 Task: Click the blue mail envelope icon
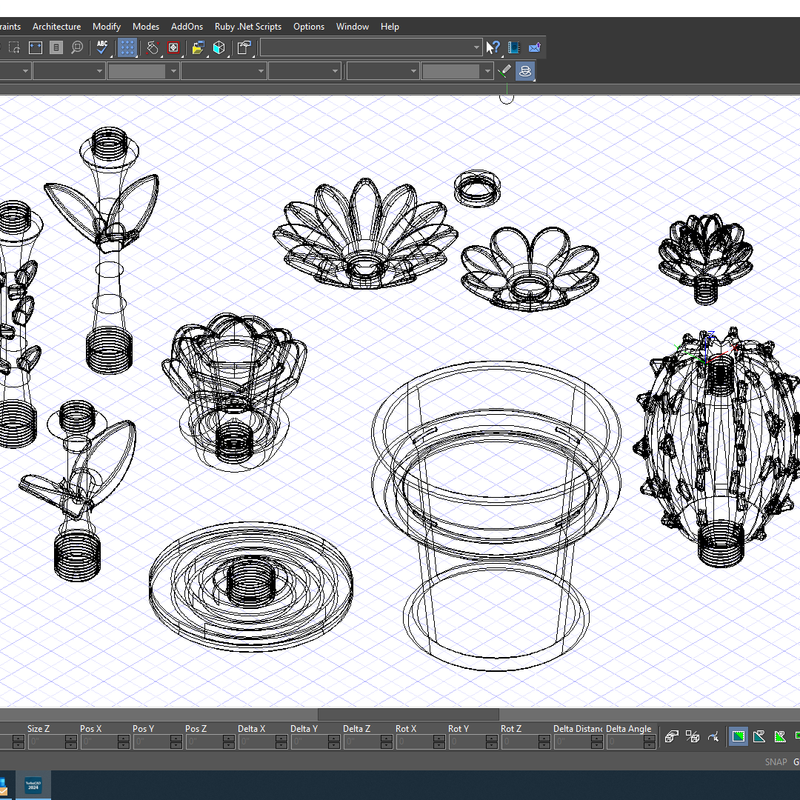coord(534,47)
